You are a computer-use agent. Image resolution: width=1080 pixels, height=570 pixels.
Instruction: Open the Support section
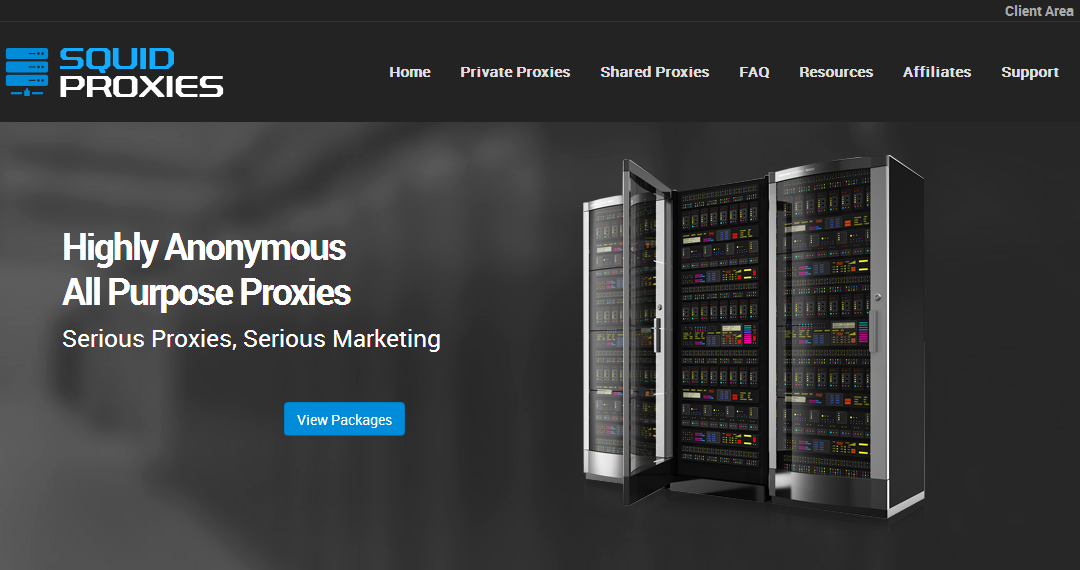pos(1030,72)
